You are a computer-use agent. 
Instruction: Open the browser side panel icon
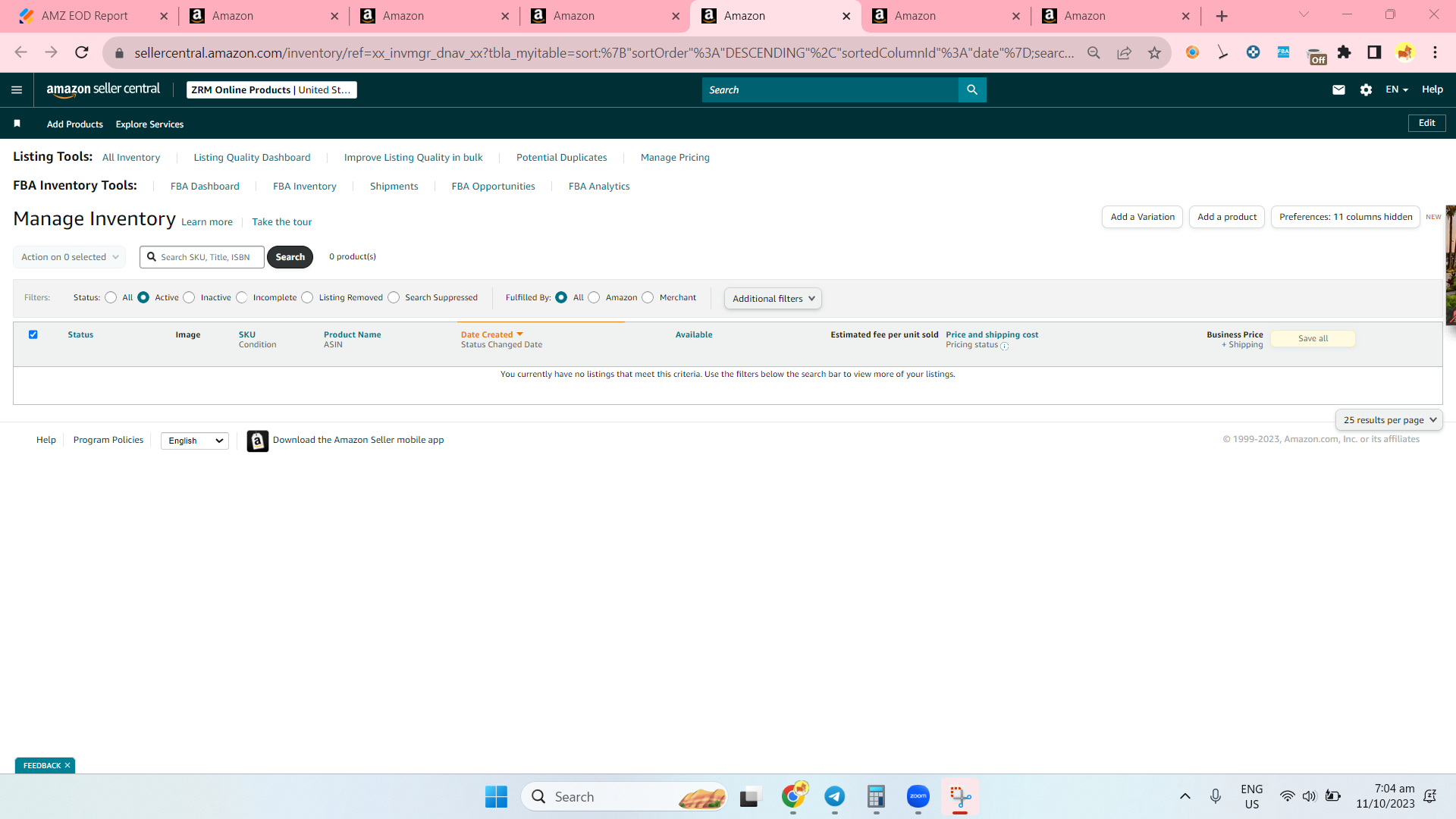[1374, 52]
